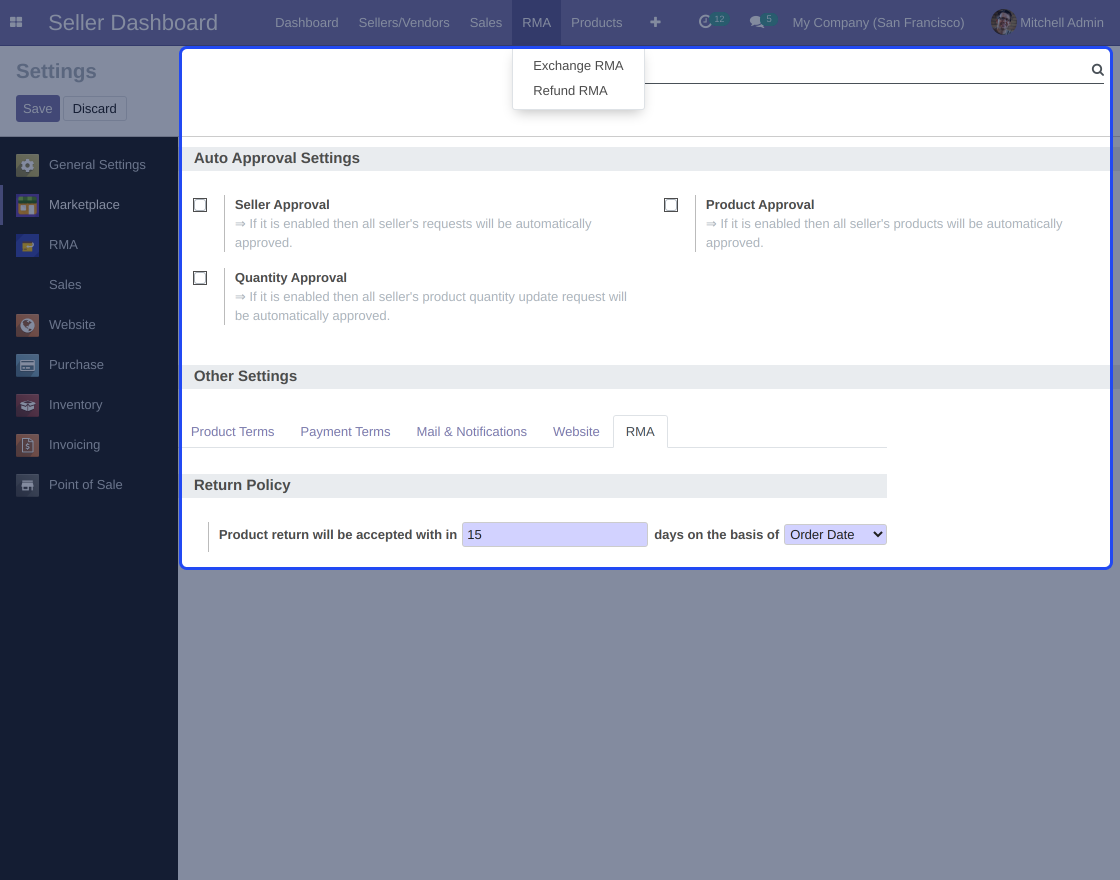Open Sales settings in sidebar
This screenshot has width=1120, height=880.
tap(89, 285)
